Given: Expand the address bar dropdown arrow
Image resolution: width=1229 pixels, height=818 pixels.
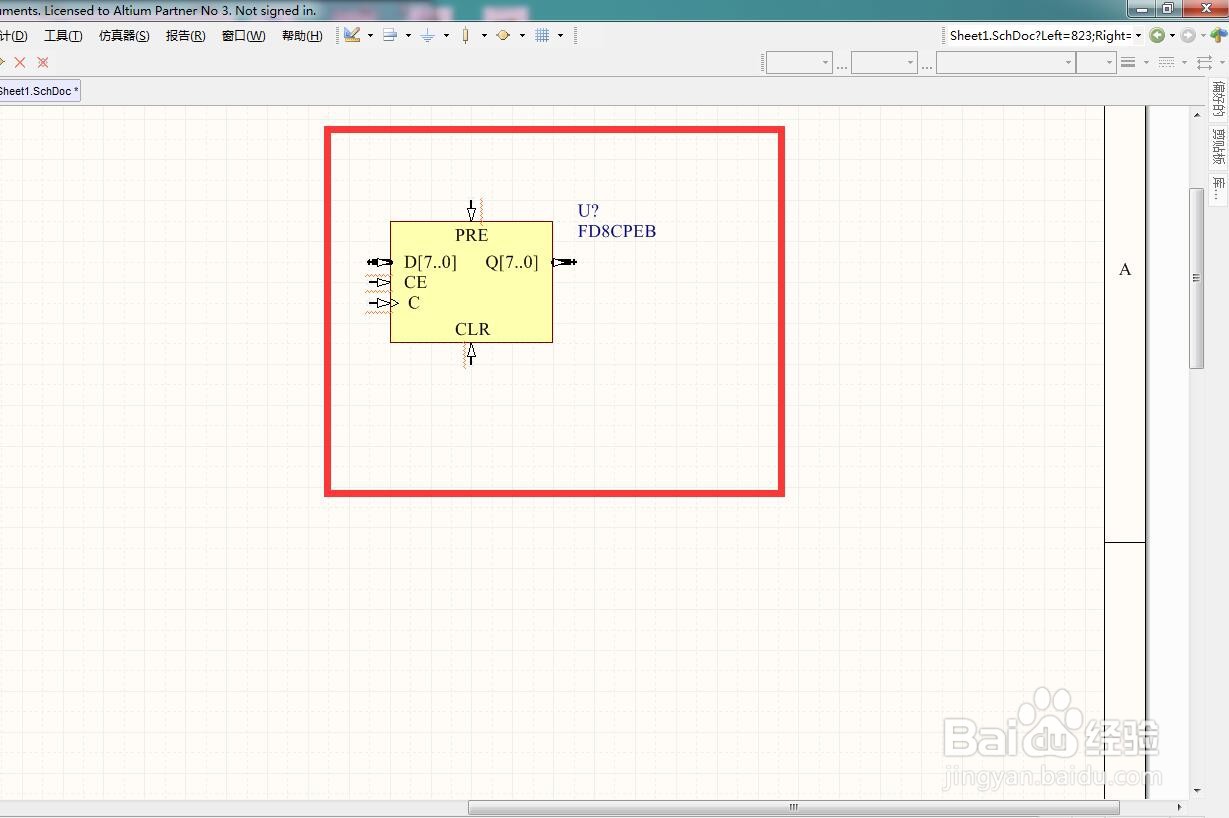Looking at the screenshot, I should [x=1138, y=36].
